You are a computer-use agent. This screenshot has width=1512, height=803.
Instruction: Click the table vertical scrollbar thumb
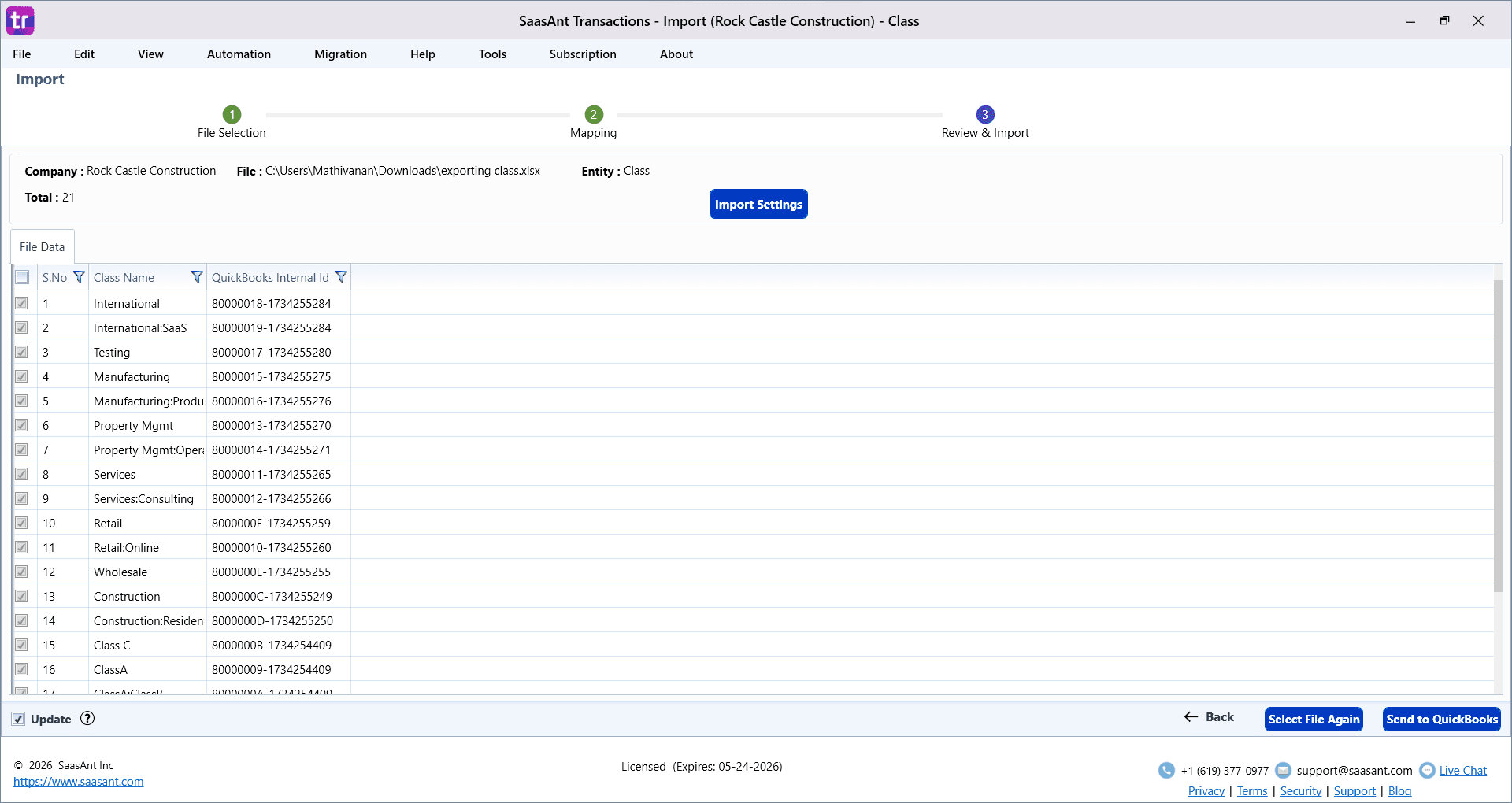[1498, 435]
